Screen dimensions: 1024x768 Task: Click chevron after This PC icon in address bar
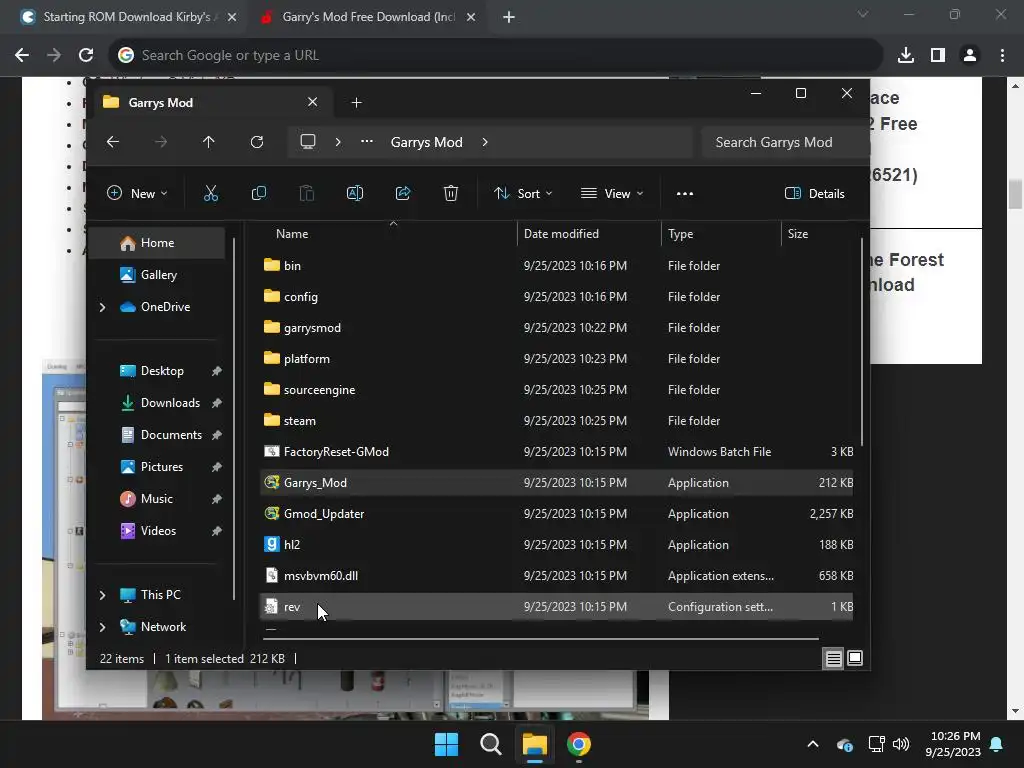click(338, 142)
